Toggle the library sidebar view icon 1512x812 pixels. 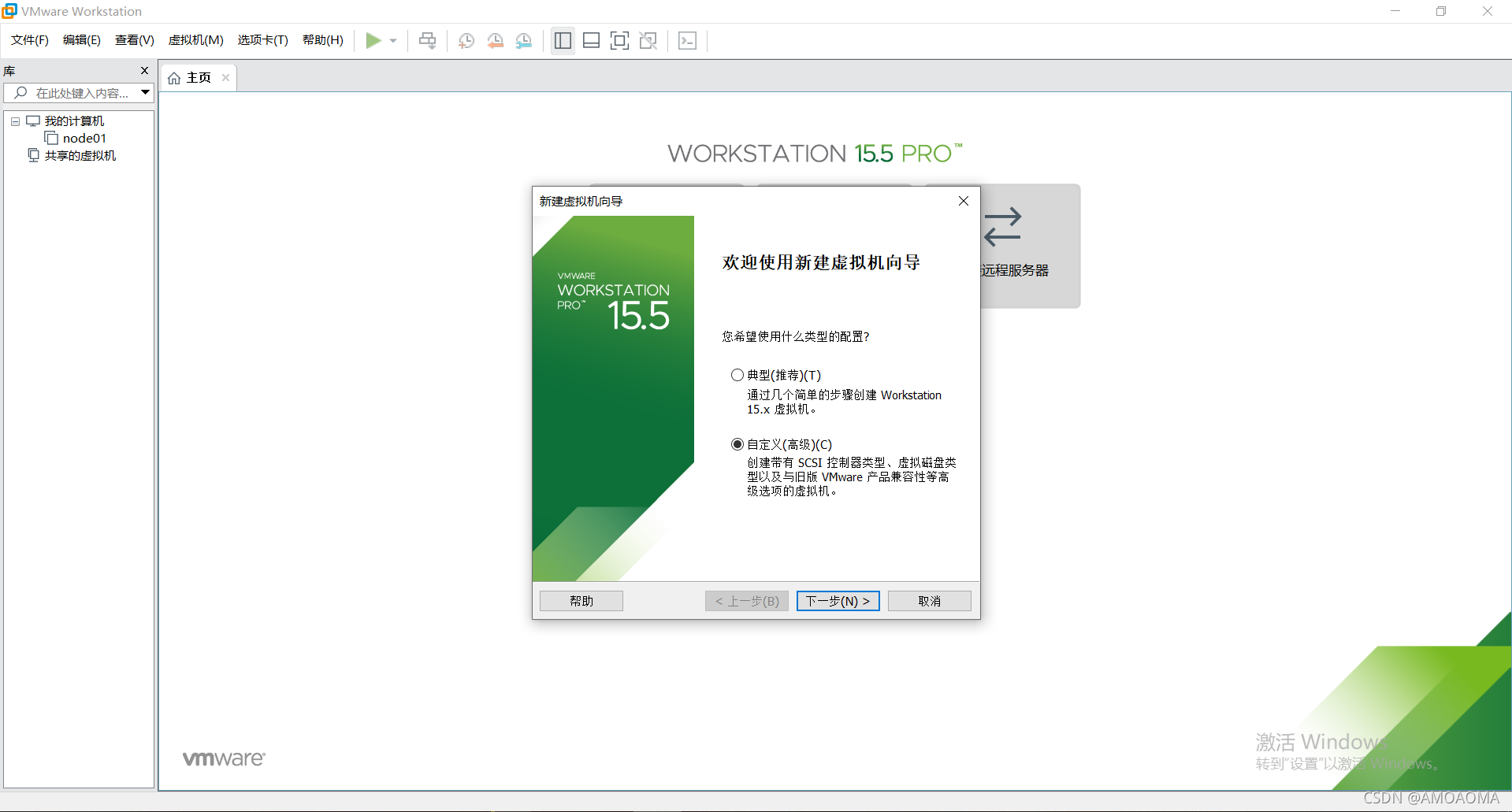(563, 41)
